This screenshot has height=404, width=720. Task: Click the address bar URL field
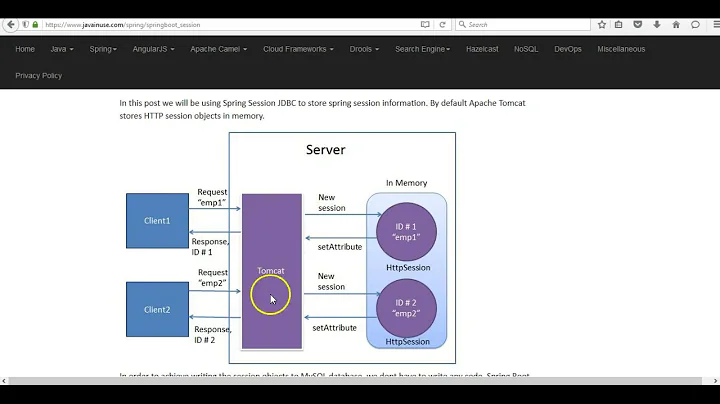[x=230, y=25]
